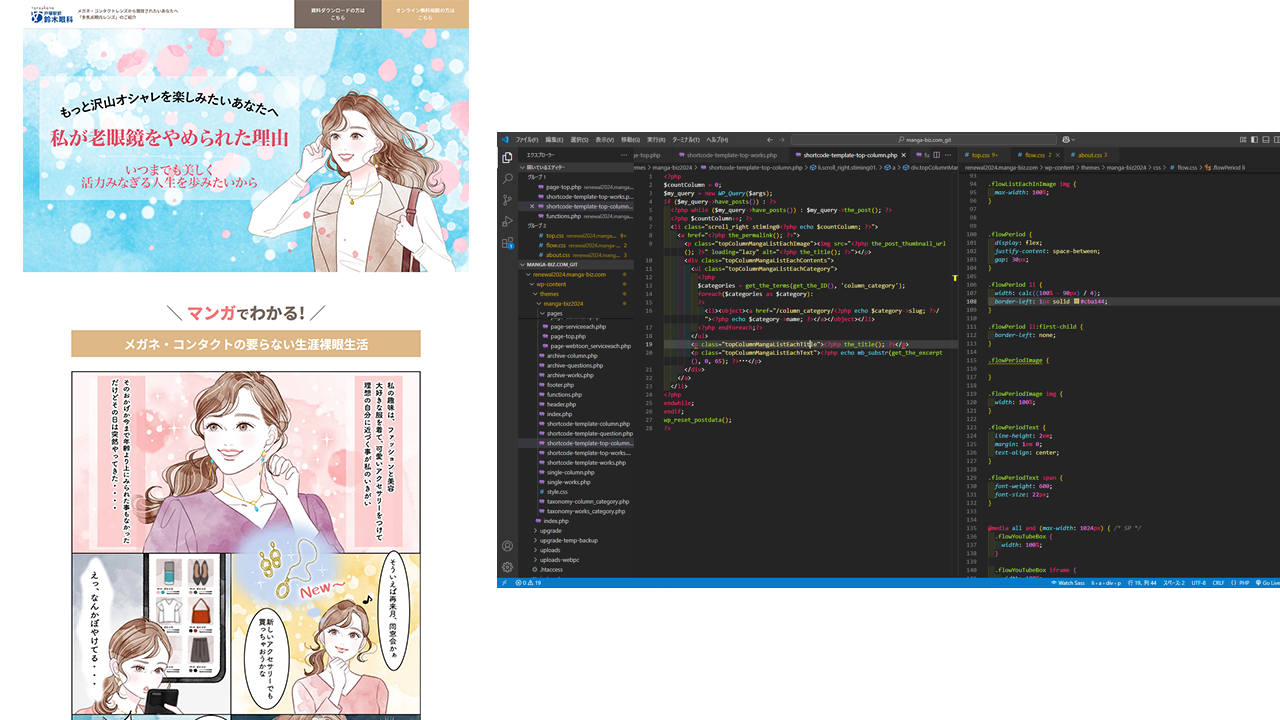Open the Accounts menu icon
The width and height of the screenshot is (1280, 720).
click(508, 546)
